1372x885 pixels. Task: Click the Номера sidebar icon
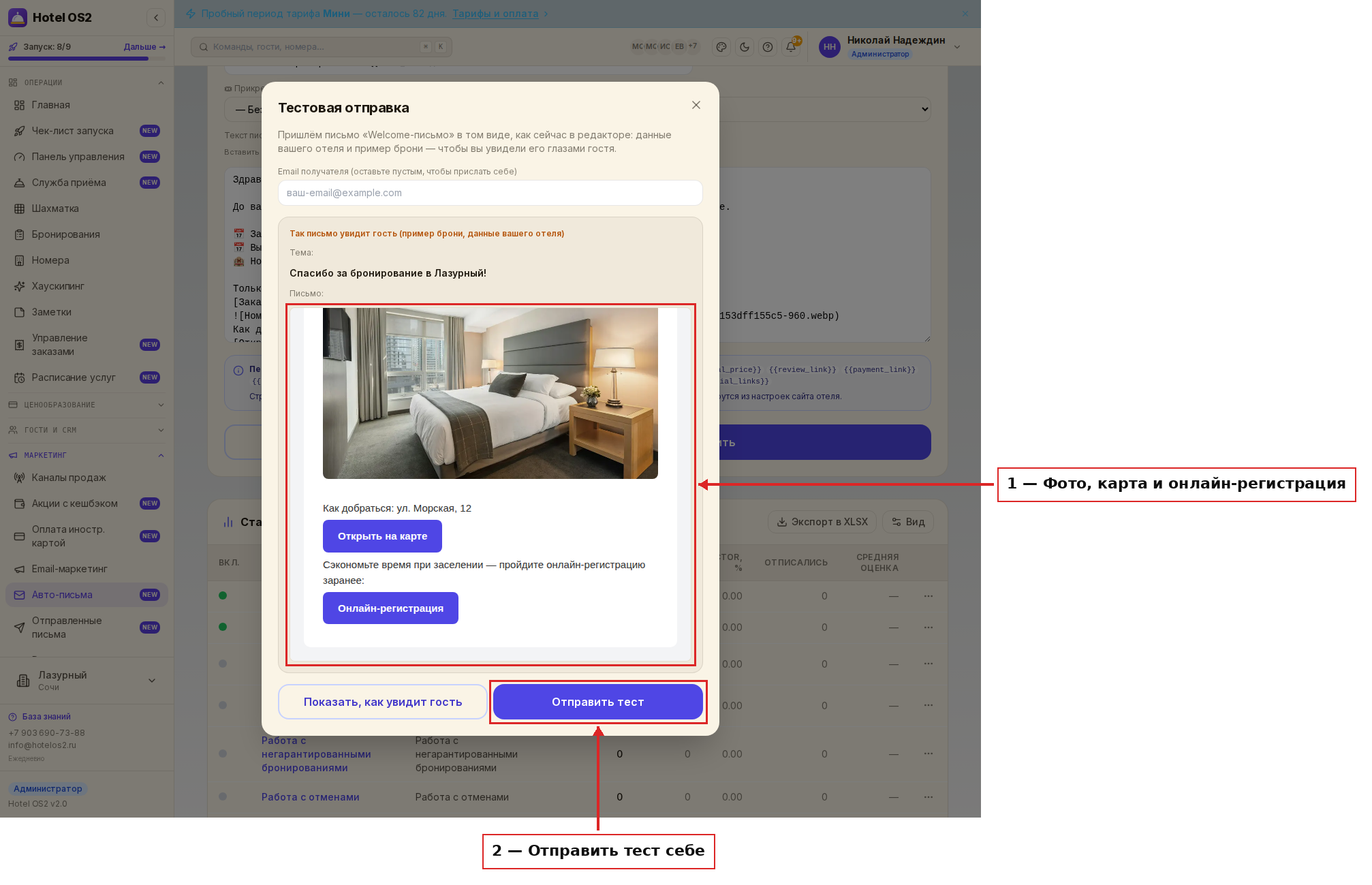tap(19, 260)
